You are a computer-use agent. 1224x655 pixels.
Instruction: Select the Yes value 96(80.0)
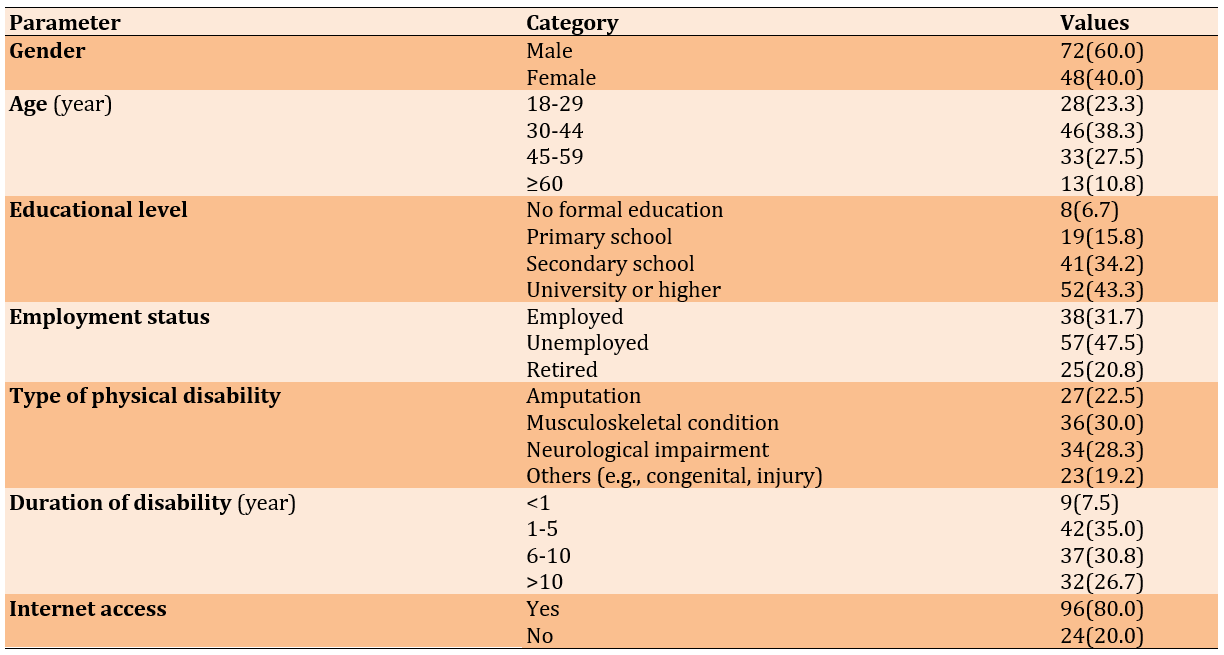pos(1102,609)
